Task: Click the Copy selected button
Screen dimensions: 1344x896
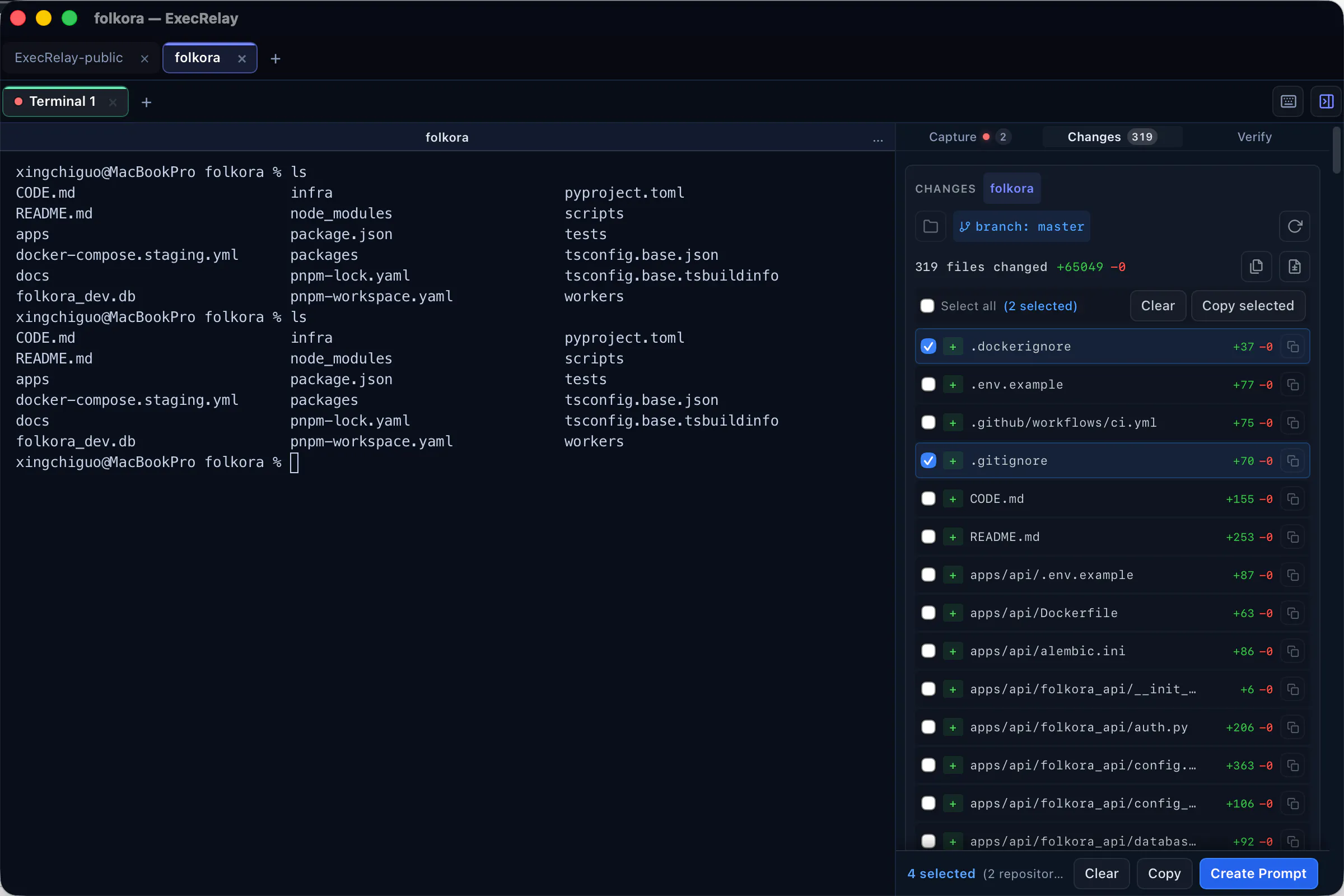Action: [x=1248, y=306]
